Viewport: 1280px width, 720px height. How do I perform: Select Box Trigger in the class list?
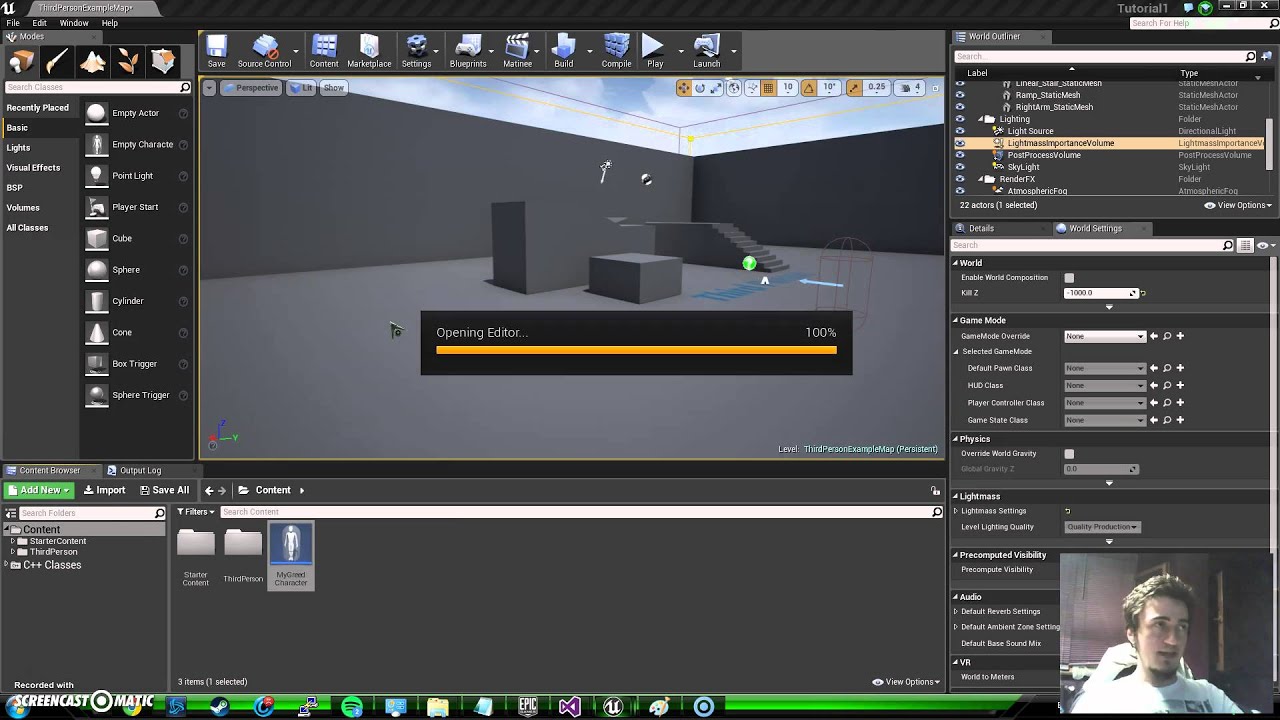click(x=137, y=364)
